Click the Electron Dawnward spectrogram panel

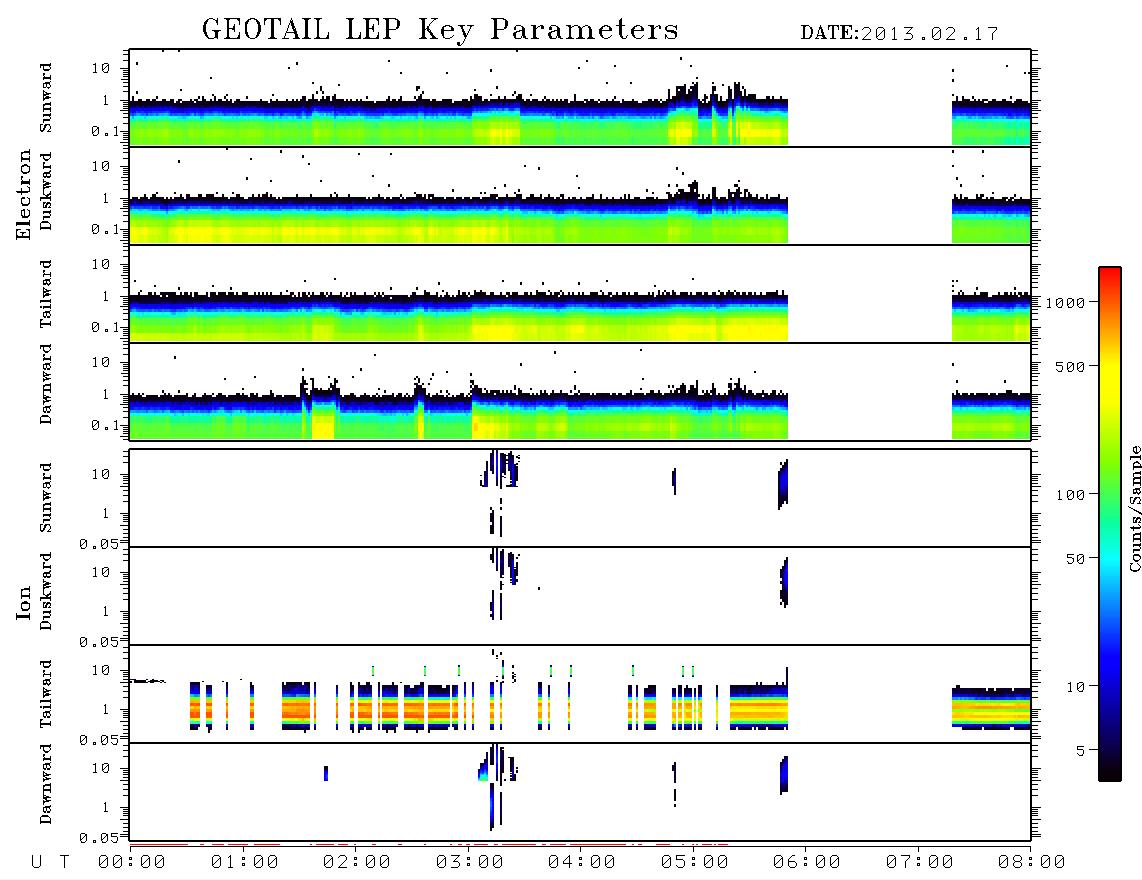pos(580,392)
